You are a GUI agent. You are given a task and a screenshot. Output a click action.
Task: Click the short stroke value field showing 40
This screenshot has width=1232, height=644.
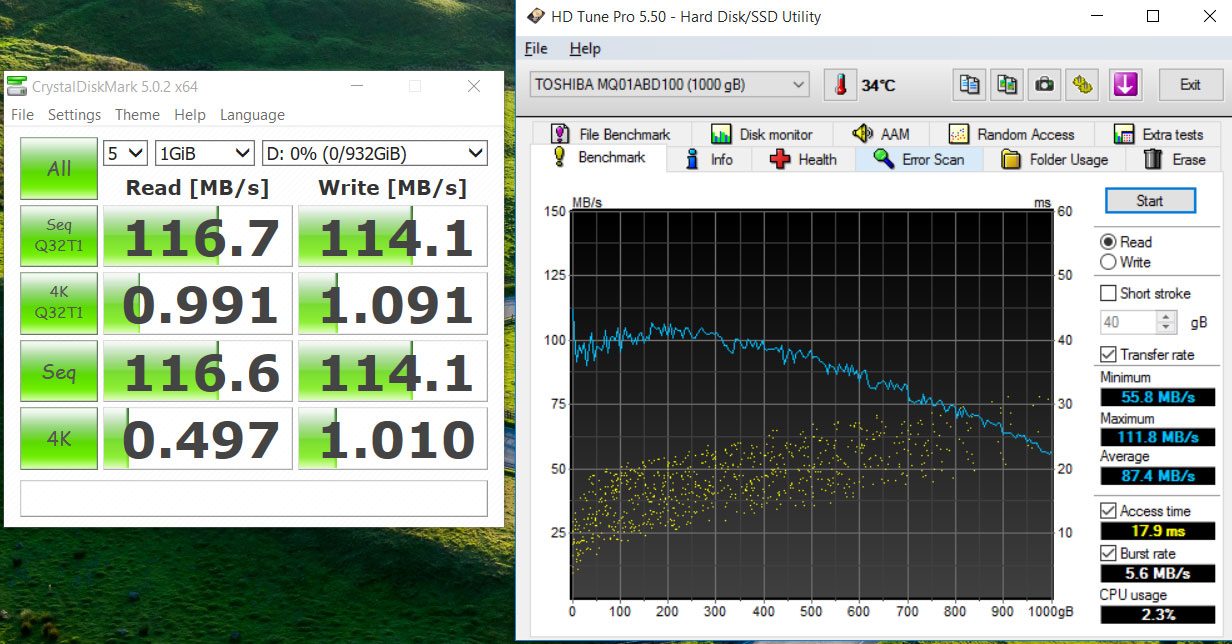pos(1128,322)
